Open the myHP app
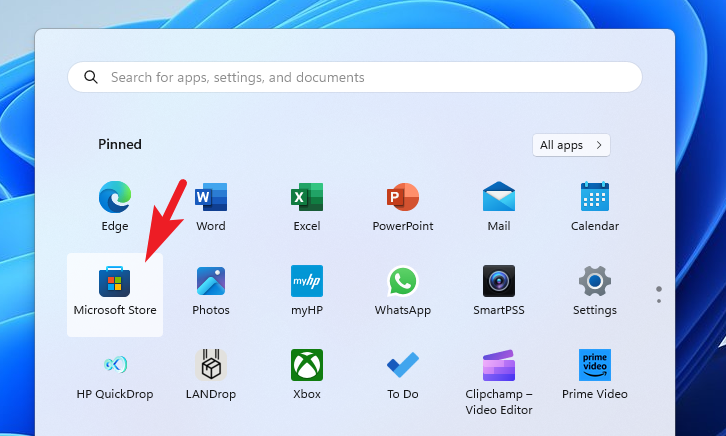The image size is (726, 436). tap(307, 291)
